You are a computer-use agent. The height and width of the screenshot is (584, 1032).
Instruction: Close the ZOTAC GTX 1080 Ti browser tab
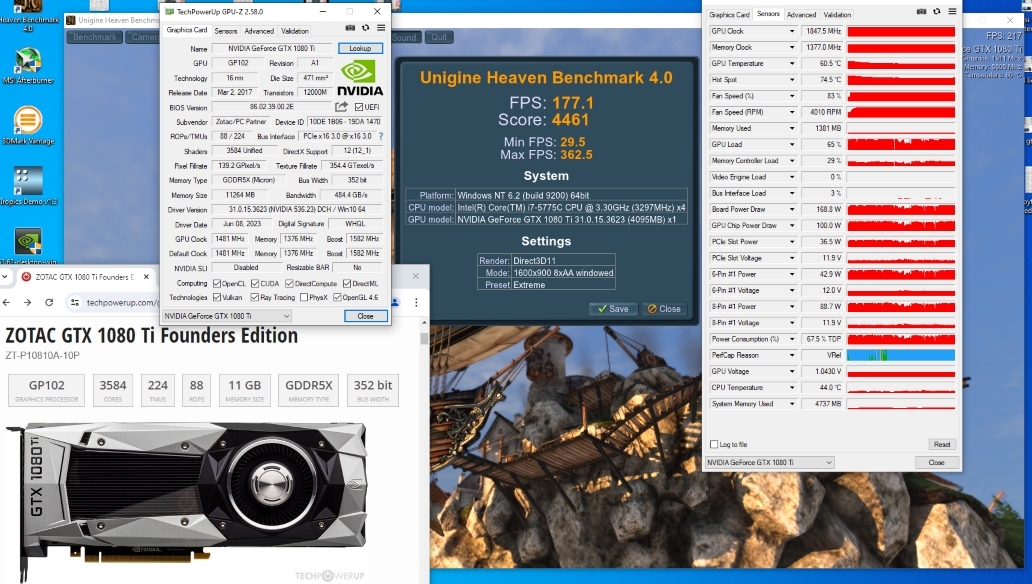coord(146,277)
